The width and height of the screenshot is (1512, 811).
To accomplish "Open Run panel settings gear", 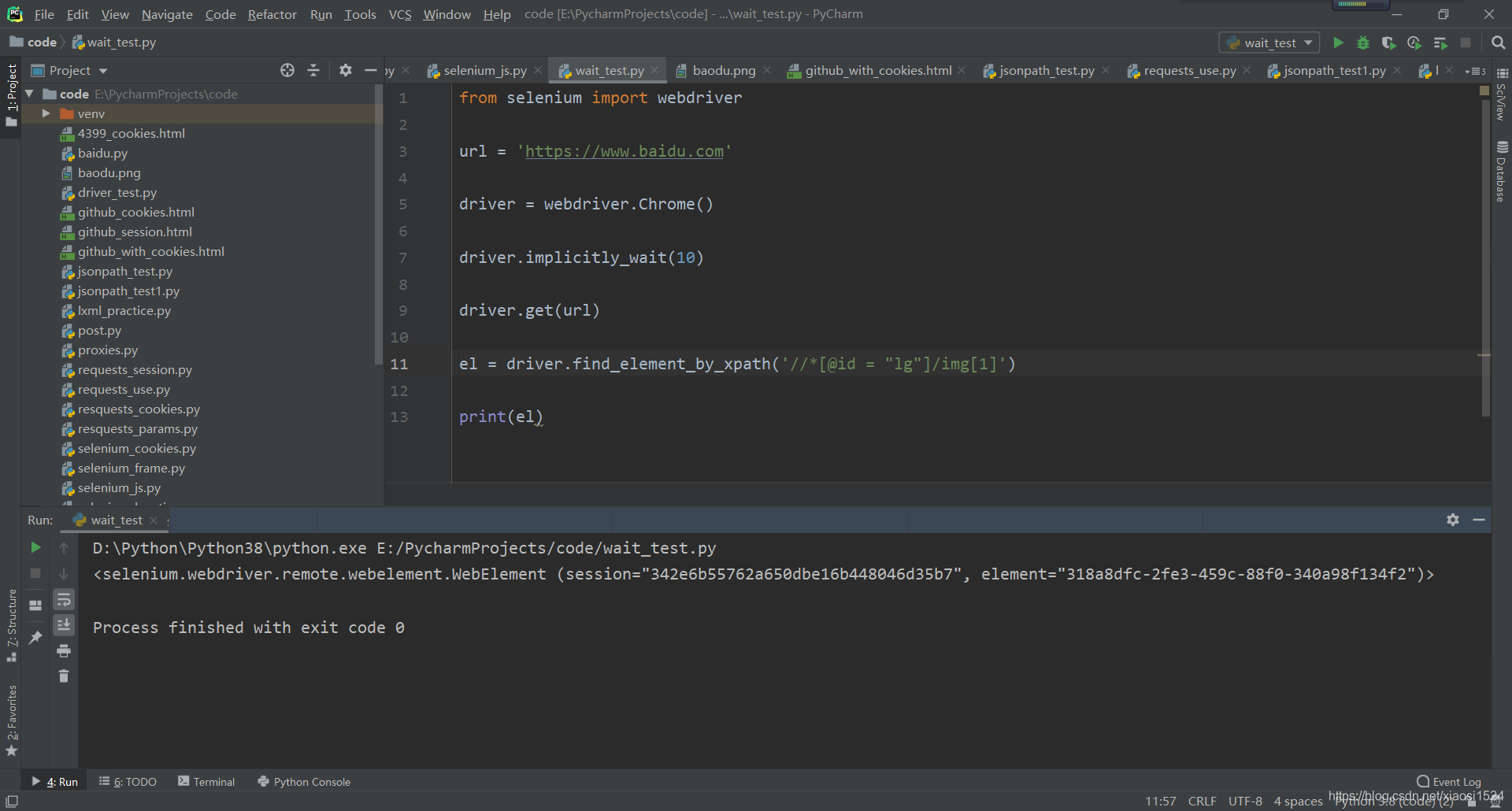I will (1453, 520).
